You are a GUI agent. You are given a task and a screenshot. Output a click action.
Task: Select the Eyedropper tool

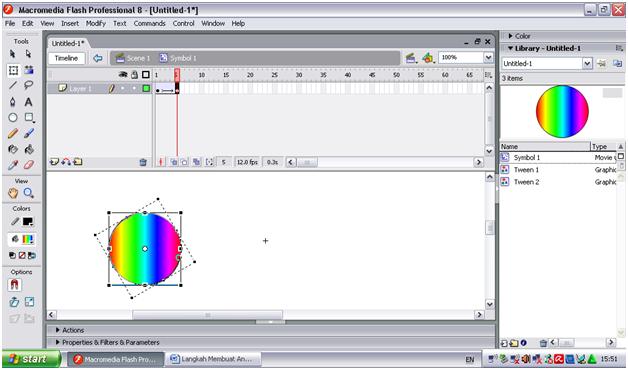pos(13,165)
